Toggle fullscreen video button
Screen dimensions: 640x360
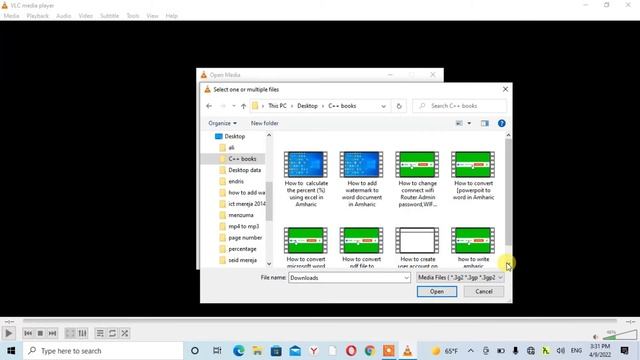coord(70,333)
